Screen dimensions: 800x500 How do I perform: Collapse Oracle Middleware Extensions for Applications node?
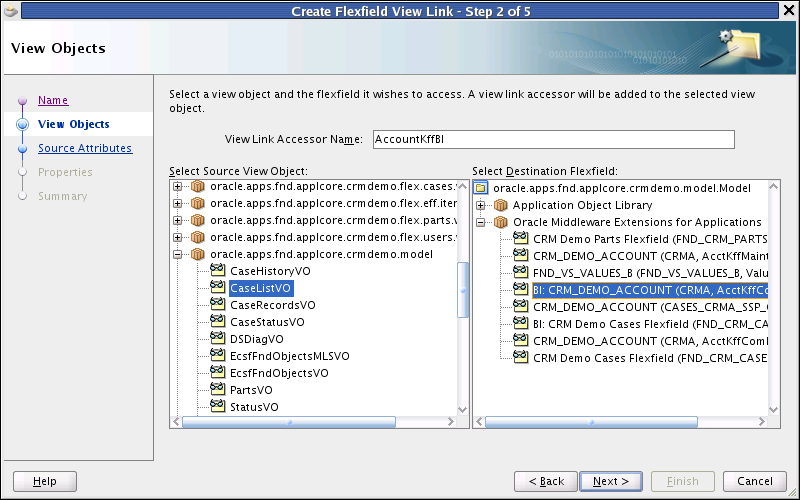(x=480, y=222)
